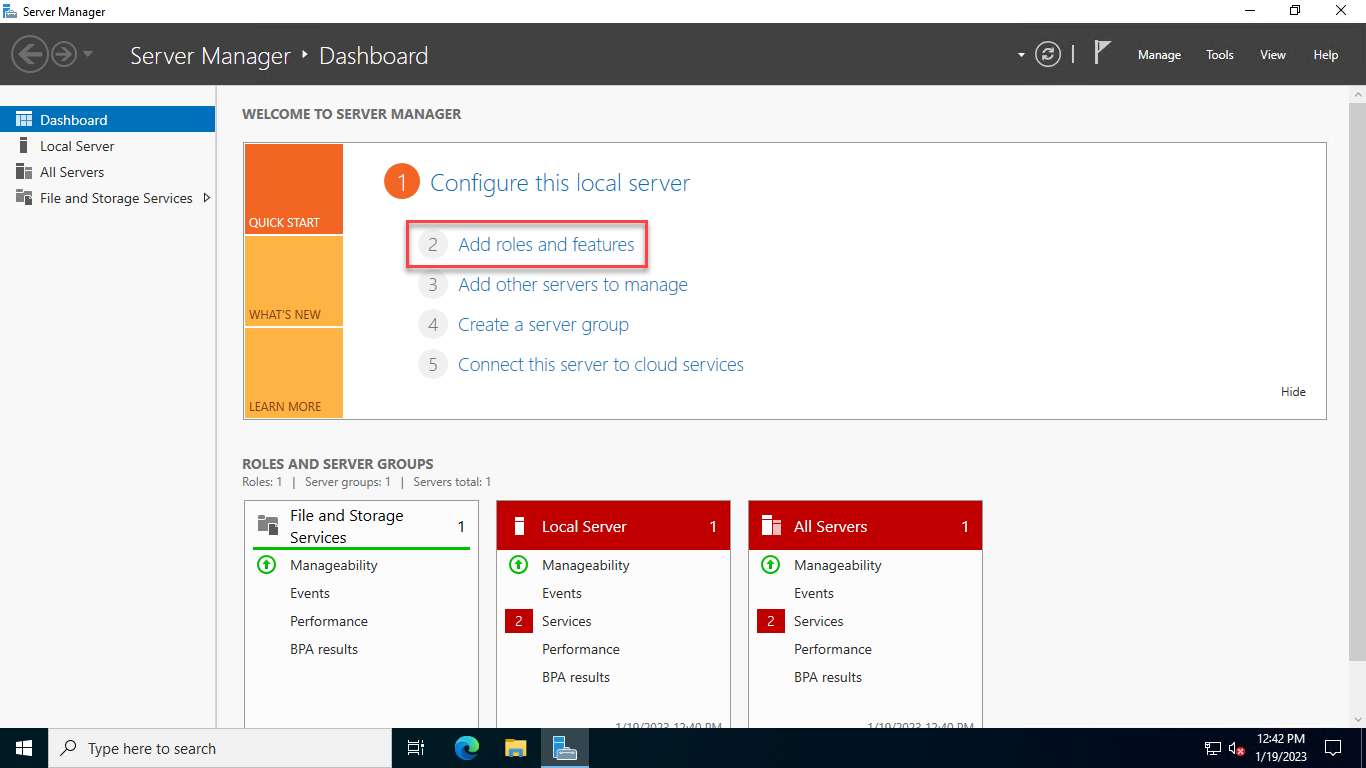This screenshot has width=1366, height=768.
Task: Click Manageability in File and Storage tile
Action: [334, 565]
